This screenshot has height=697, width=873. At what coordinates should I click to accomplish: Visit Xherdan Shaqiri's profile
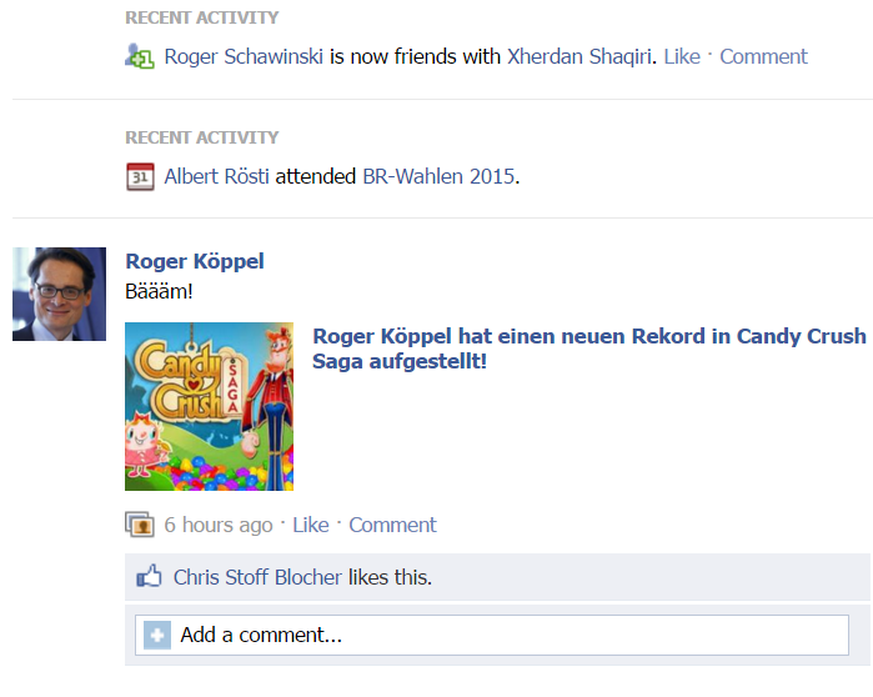point(580,57)
